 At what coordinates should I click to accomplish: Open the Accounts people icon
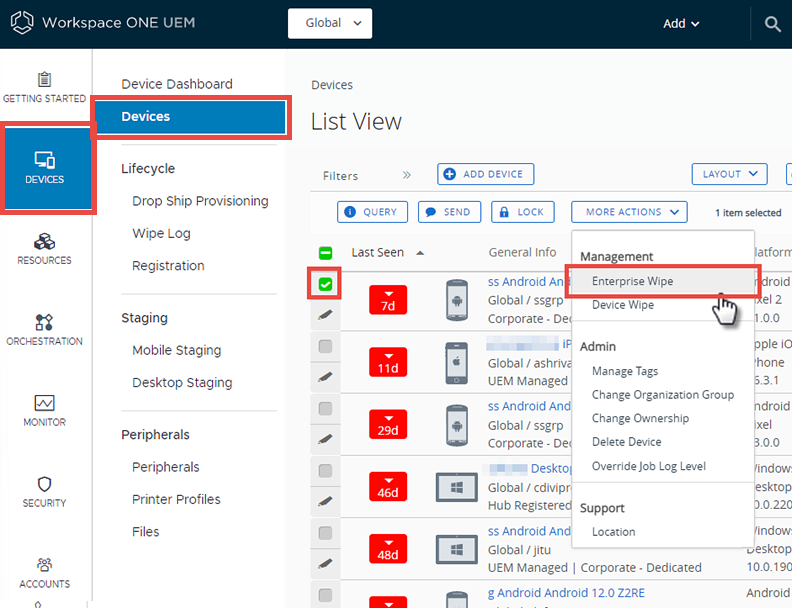(x=44, y=564)
